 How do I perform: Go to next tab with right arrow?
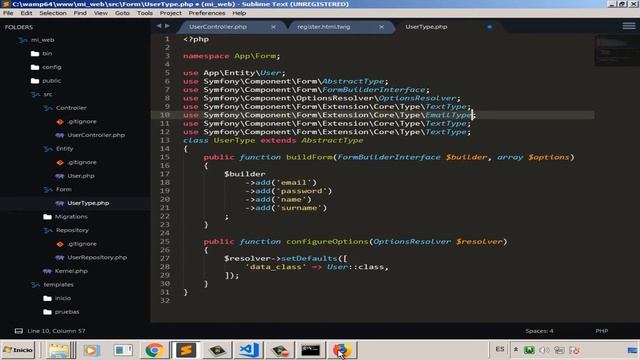(167, 26)
